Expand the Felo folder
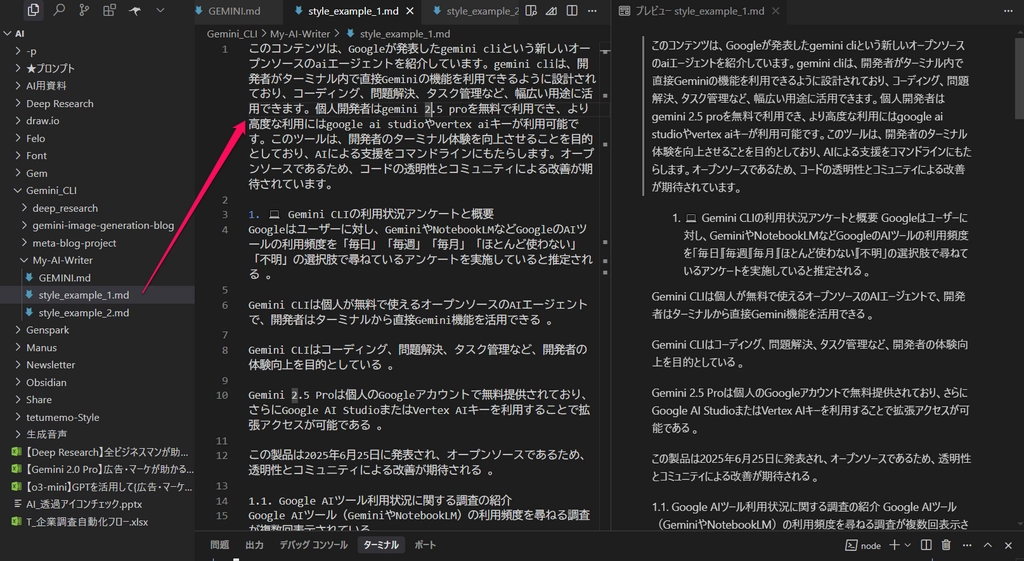The image size is (1024, 561). pyautogui.click(x=18, y=138)
